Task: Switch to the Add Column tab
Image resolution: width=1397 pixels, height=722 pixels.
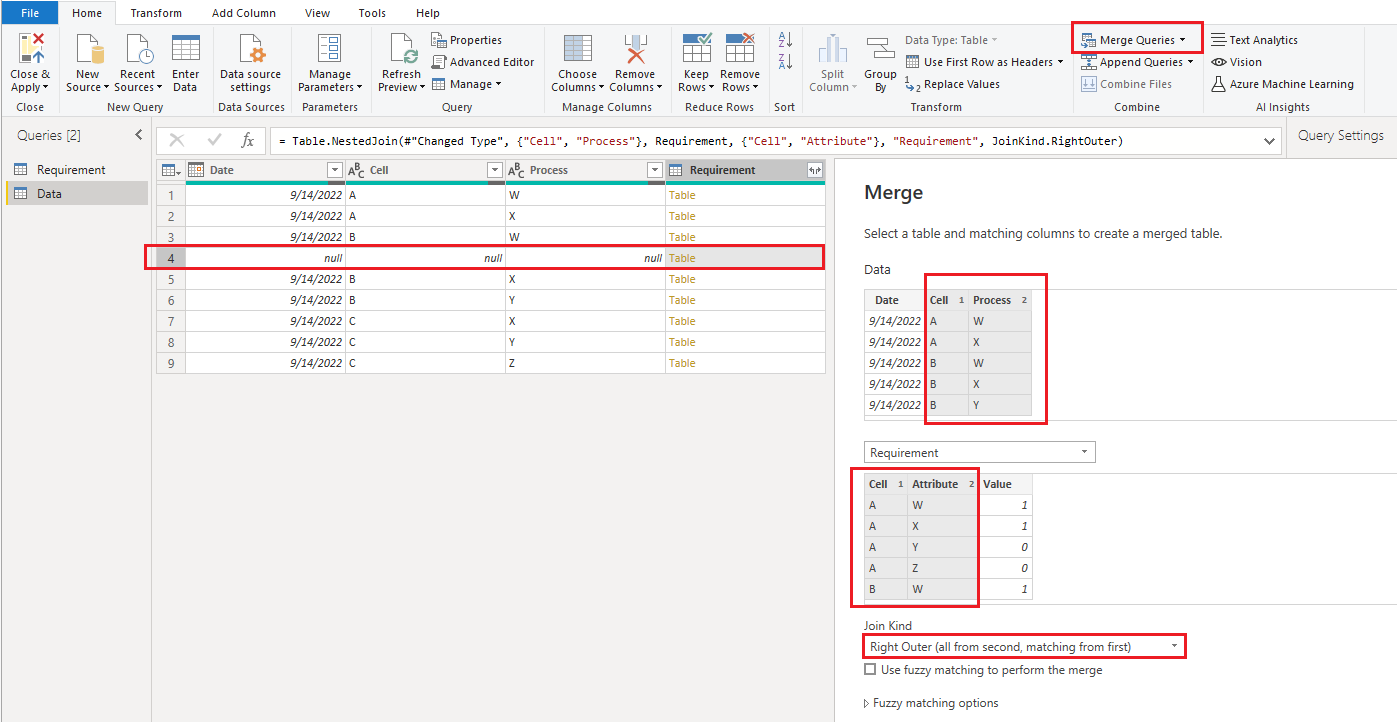Action: pos(244,13)
